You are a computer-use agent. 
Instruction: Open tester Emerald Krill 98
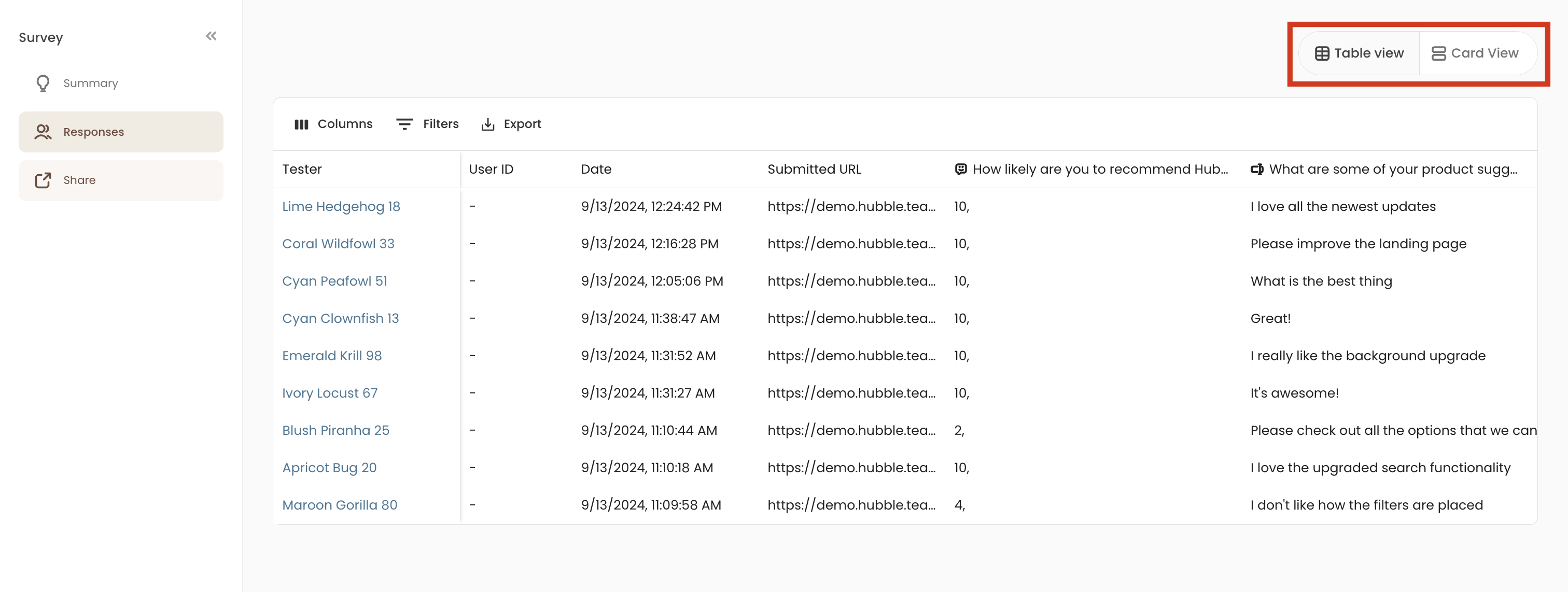(332, 356)
